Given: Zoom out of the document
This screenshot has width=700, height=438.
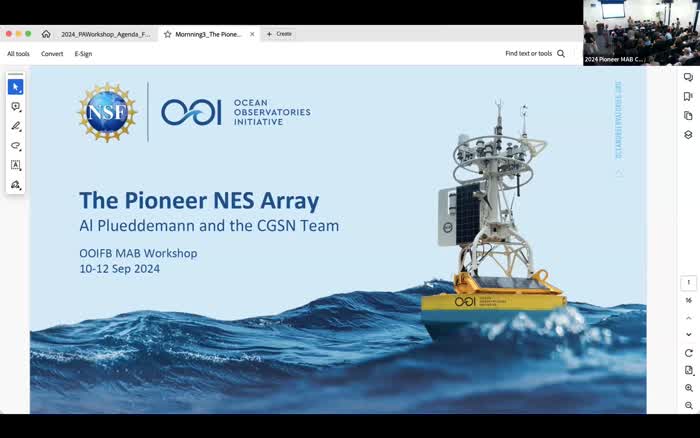Looking at the screenshot, I should [688, 406].
